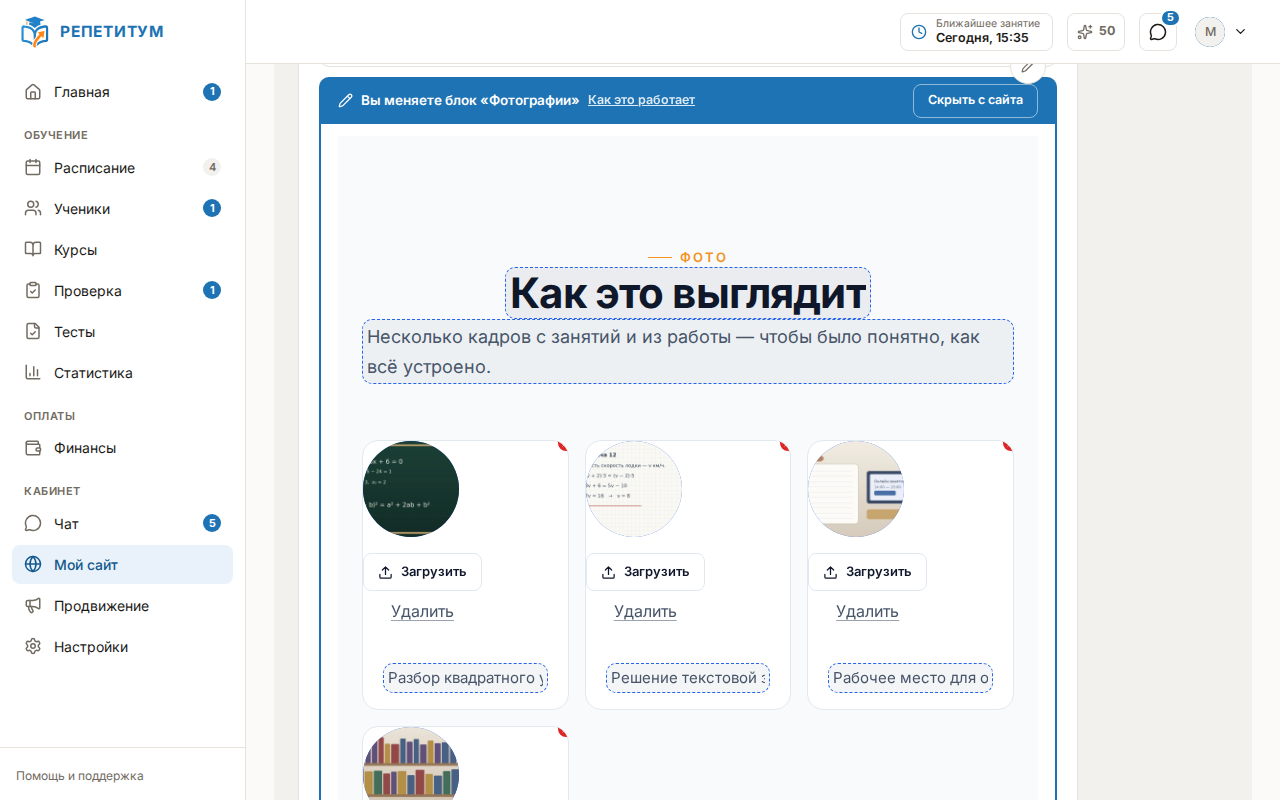The height and width of the screenshot is (800, 1280).
Task: Click the document-check icon beside Тесты
Action: [33, 332]
